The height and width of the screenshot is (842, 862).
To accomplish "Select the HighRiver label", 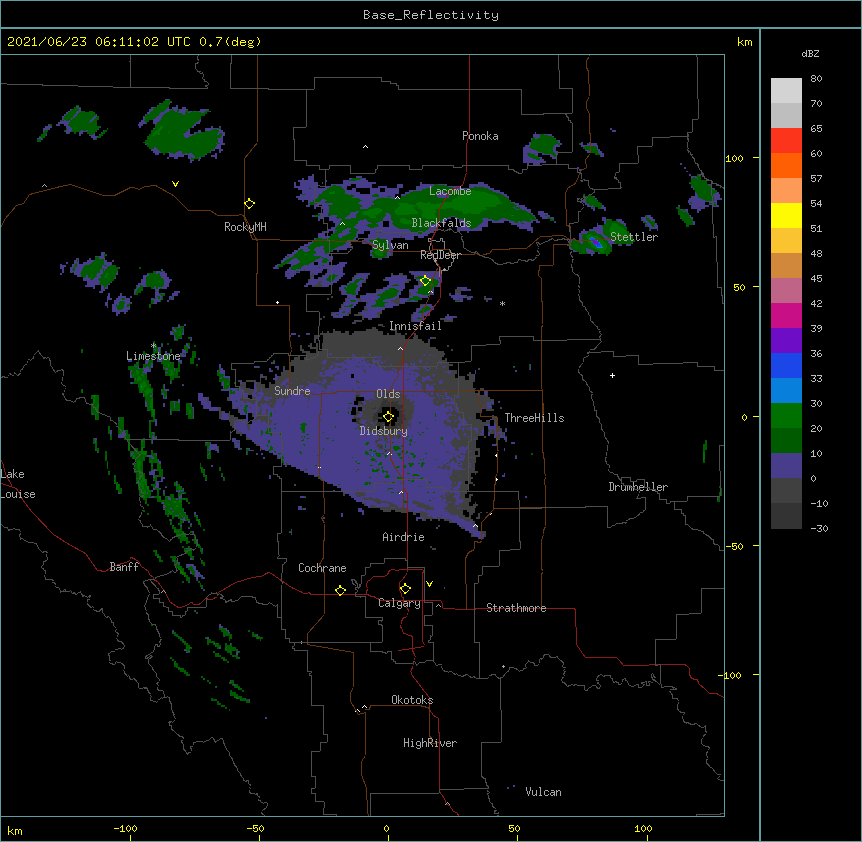I will click(x=430, y=743).
